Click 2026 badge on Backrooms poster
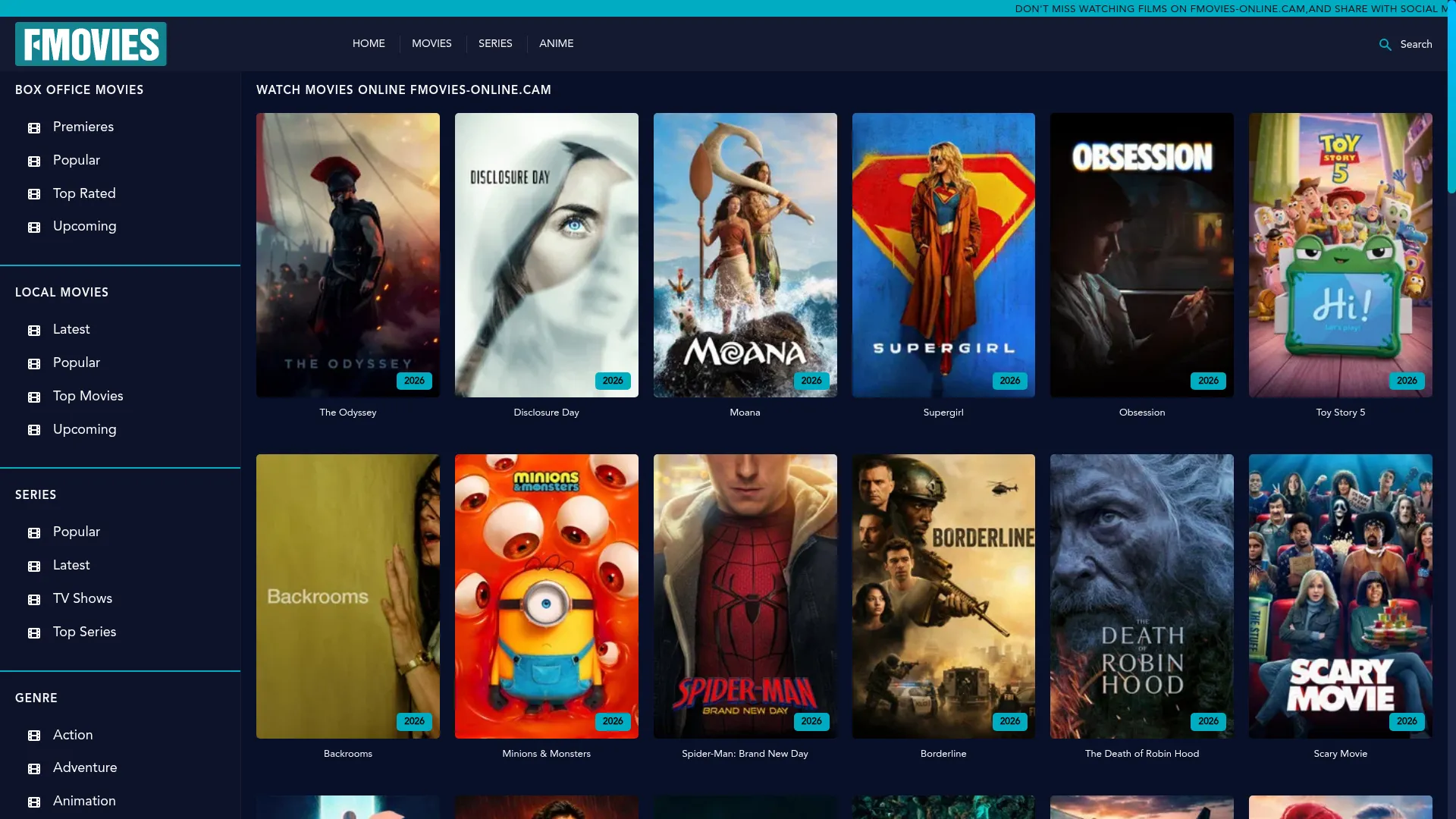 [x=414, y=721]
